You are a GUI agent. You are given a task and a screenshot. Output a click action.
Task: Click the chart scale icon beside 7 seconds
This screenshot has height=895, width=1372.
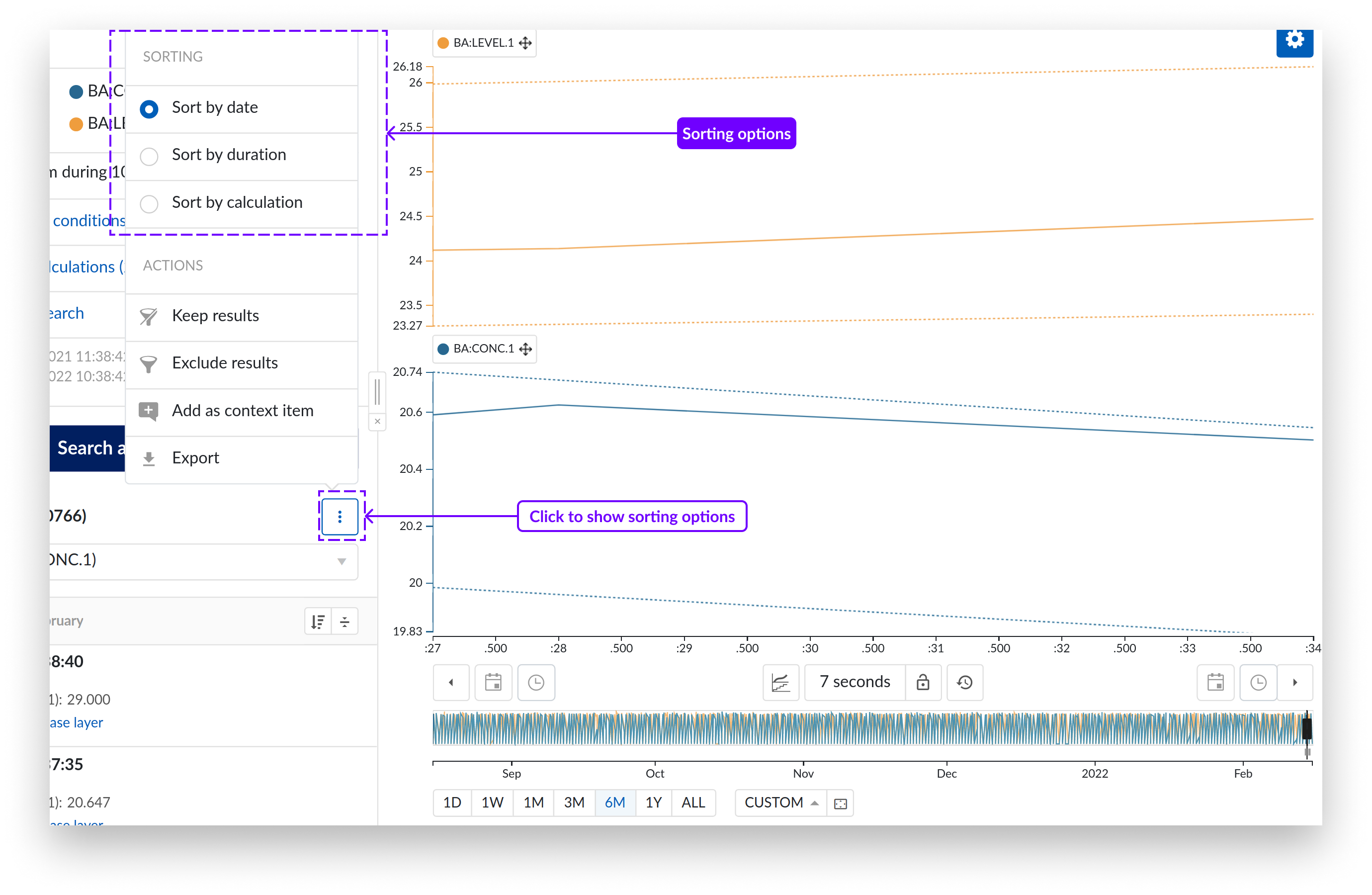pyautogui.click(x=780, y=682)
